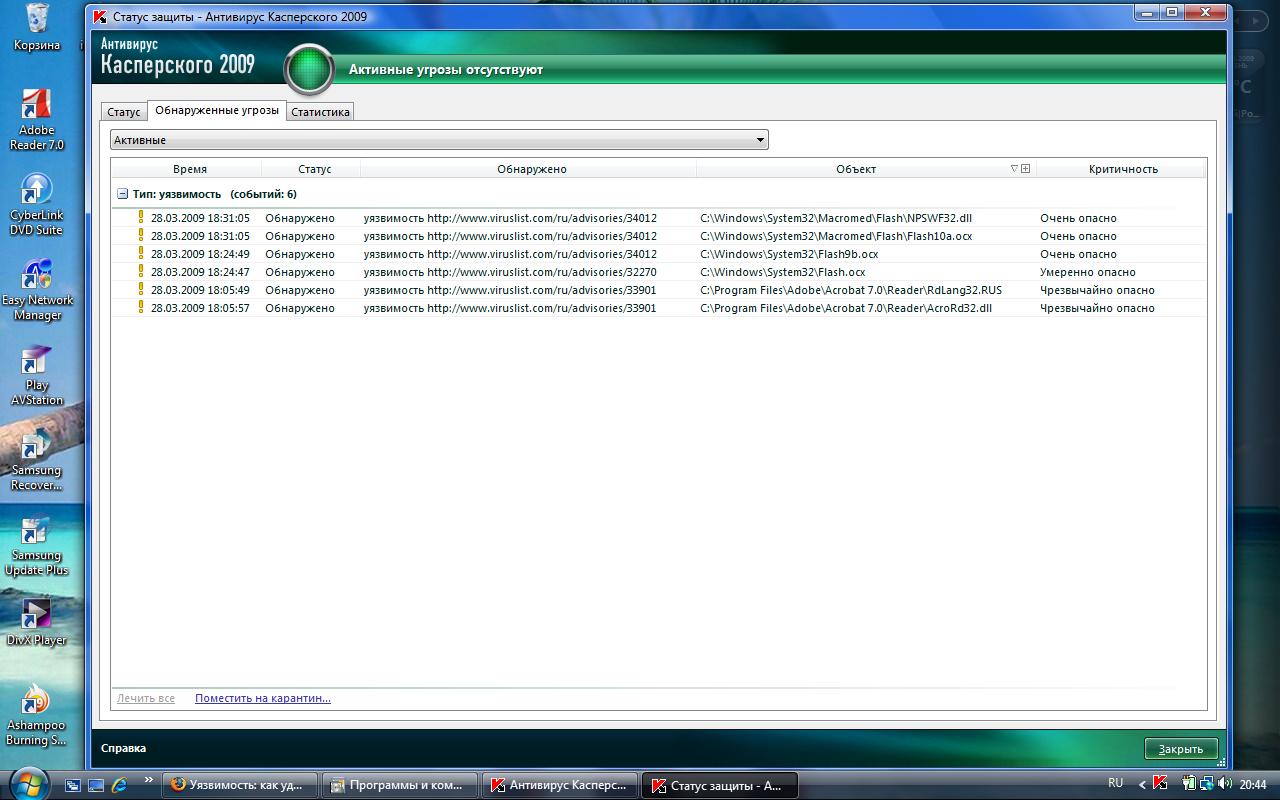
Task: Select the RdLang32.RUS file path
Action: click(851, 290)
